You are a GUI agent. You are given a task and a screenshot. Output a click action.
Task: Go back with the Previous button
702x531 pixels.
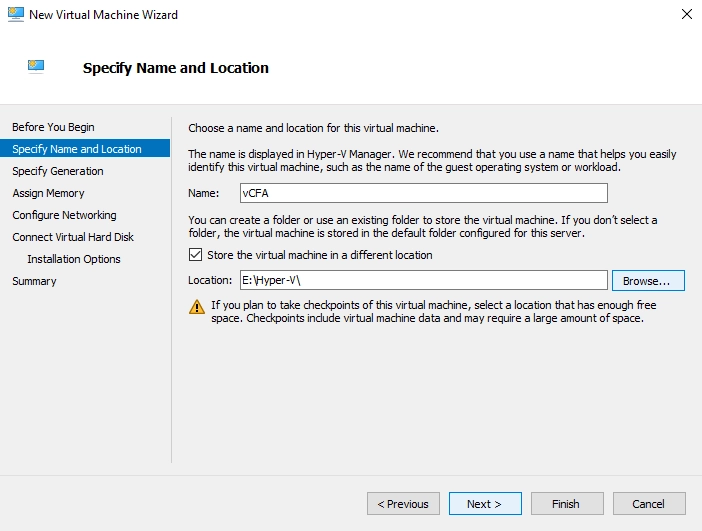[x=403, y=504]
